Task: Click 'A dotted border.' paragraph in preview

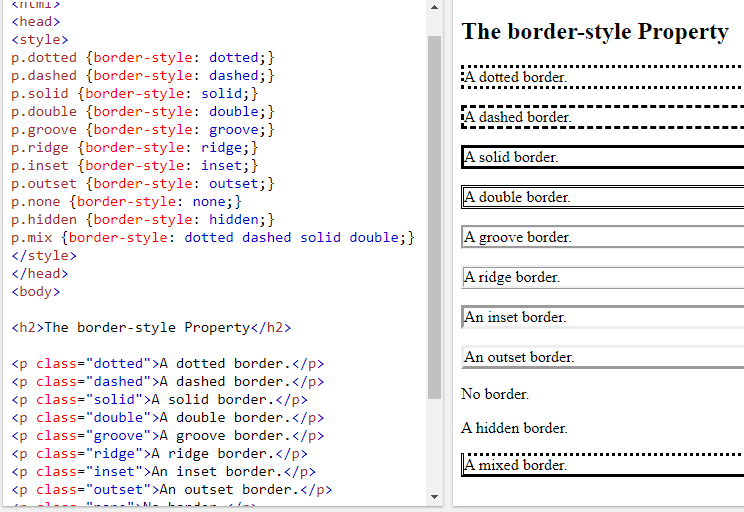Action: tap(602, 77)
